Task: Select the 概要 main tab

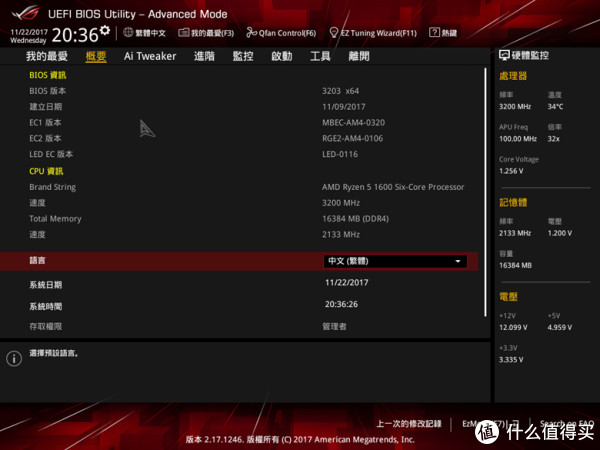Action: 96,56
